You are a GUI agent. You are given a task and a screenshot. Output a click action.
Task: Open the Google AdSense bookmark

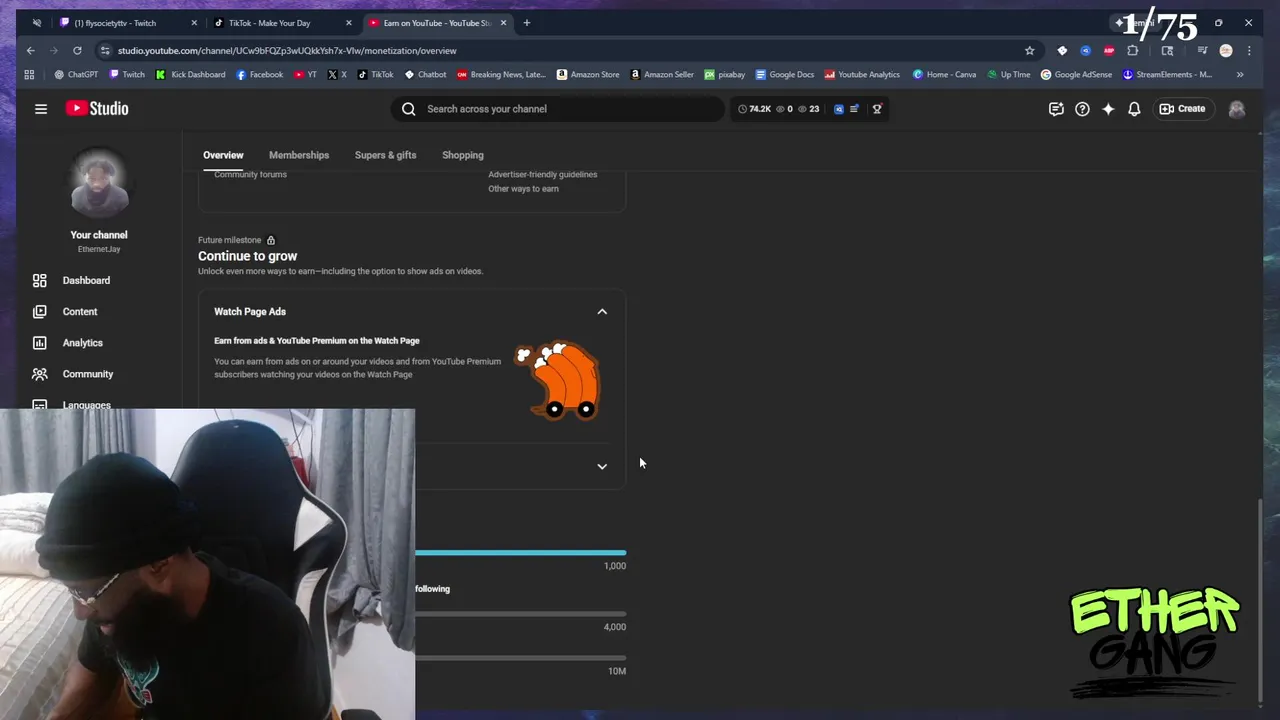1076,74
